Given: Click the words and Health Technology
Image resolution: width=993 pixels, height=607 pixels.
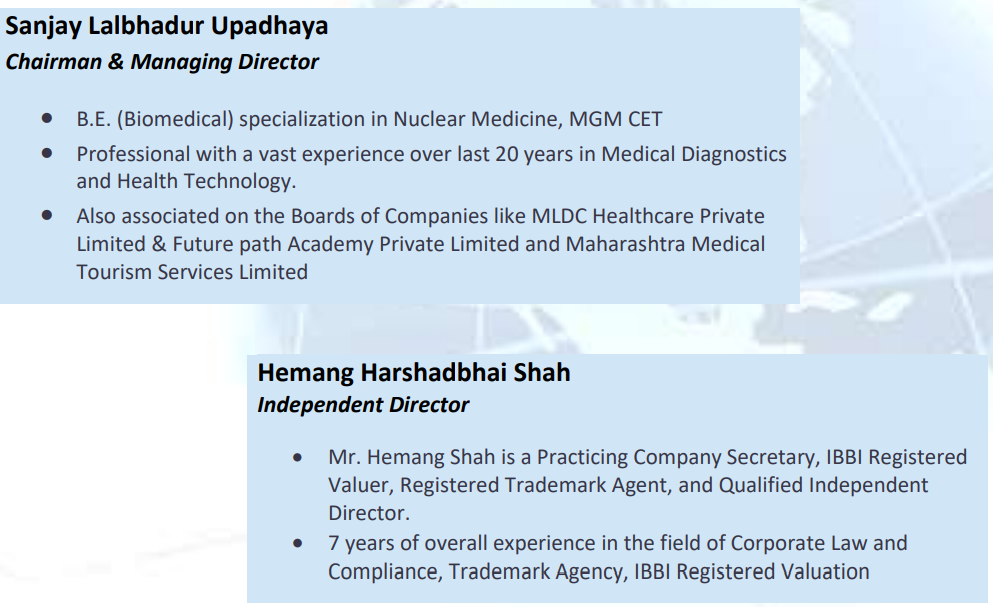Looking at the screenshot, I should [x=186, y=181].
